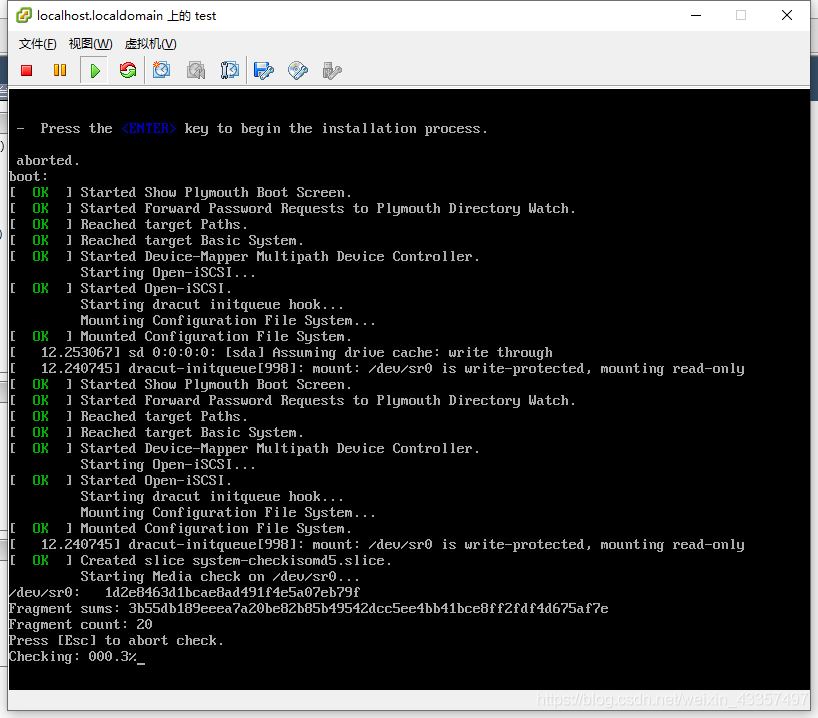Open the 文件(F) menu

coord(37,44)
